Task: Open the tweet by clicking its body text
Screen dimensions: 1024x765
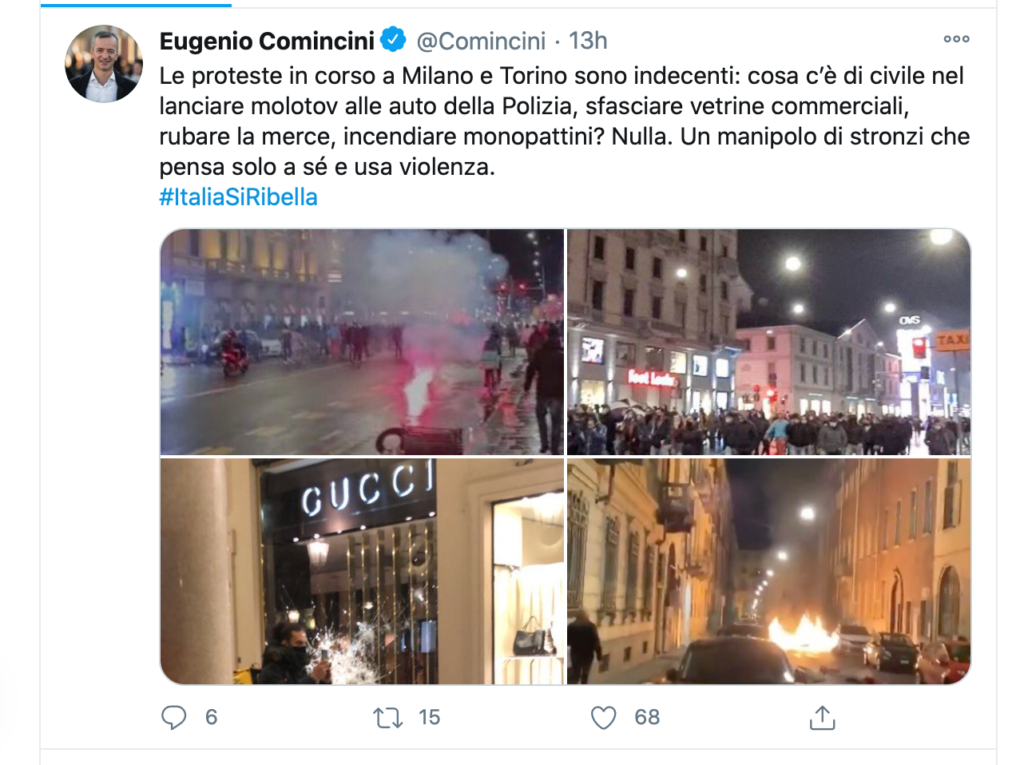Action: 564,122
